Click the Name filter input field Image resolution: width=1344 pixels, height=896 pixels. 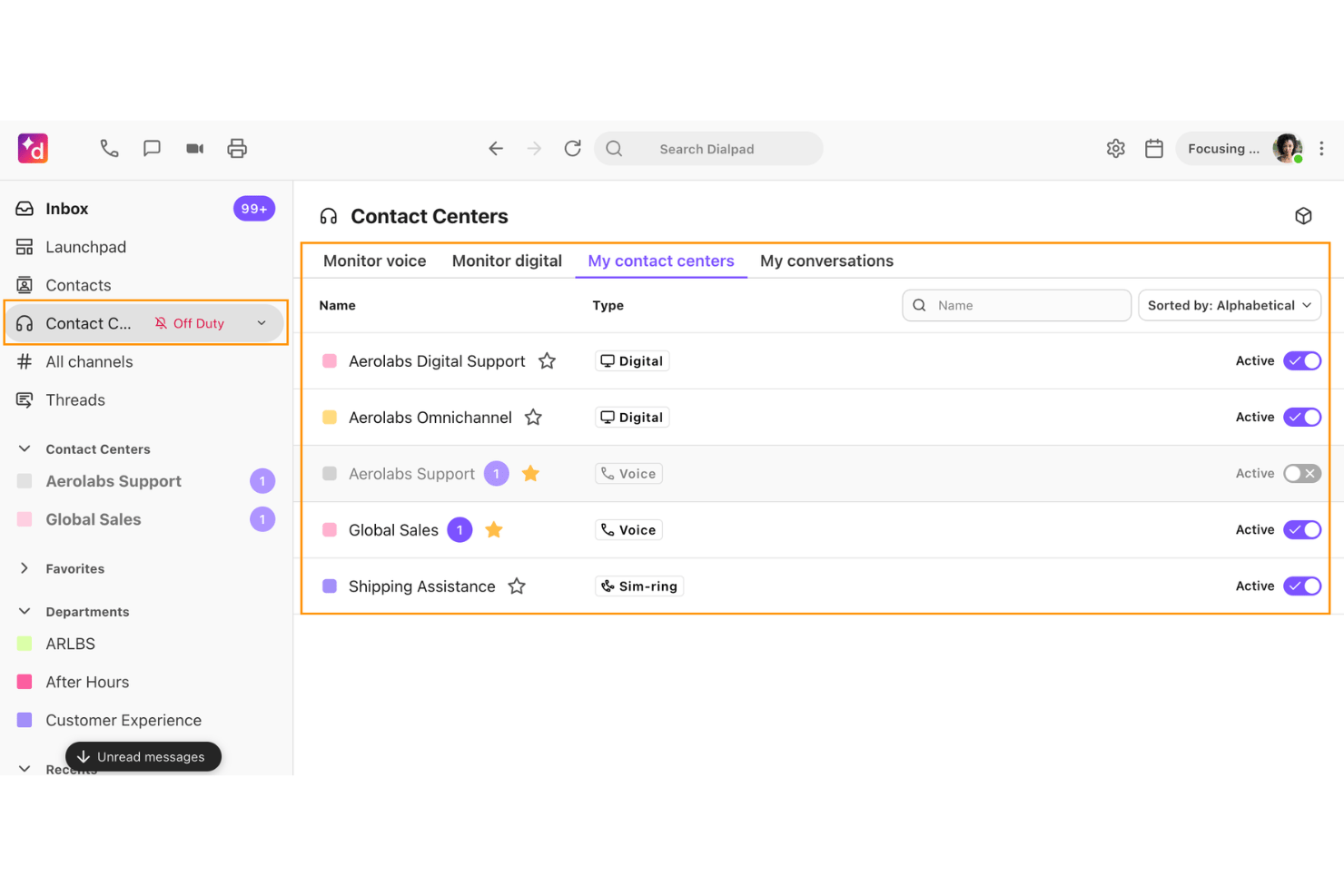1016,306
